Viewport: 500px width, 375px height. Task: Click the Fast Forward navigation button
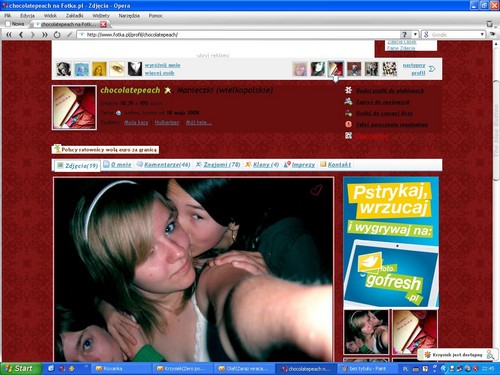tap(45, 35)
